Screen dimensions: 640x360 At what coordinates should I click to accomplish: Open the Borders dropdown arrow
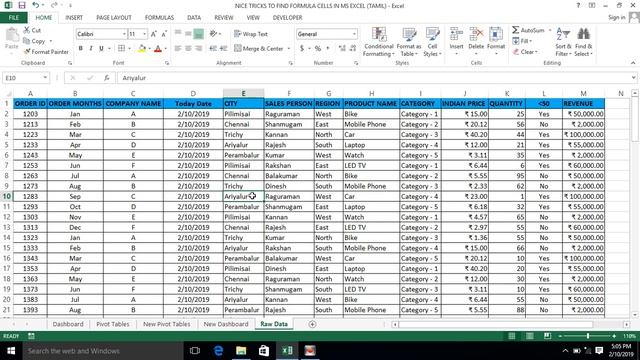tap(129, 49)
